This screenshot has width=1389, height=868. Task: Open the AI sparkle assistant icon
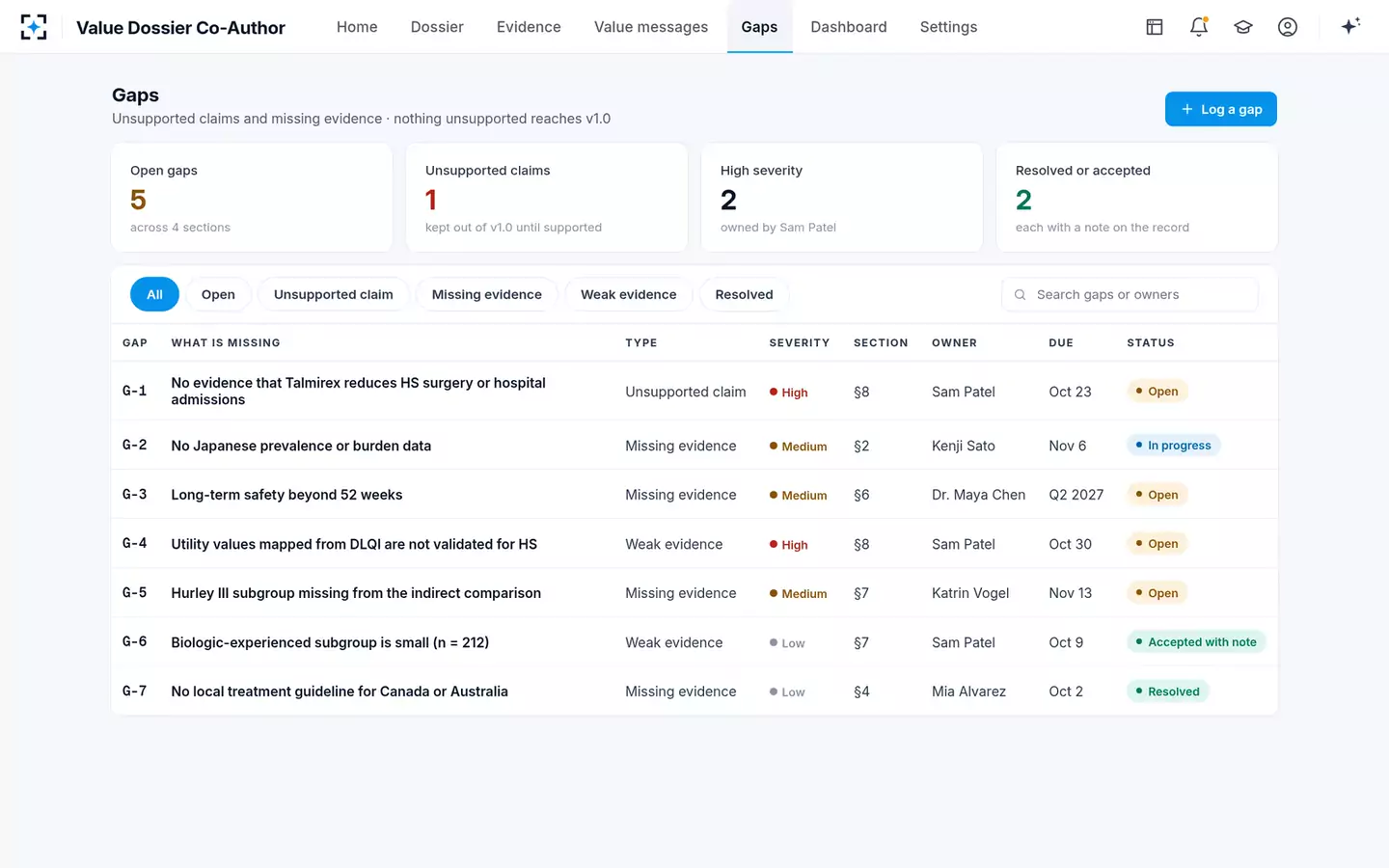1350,26
